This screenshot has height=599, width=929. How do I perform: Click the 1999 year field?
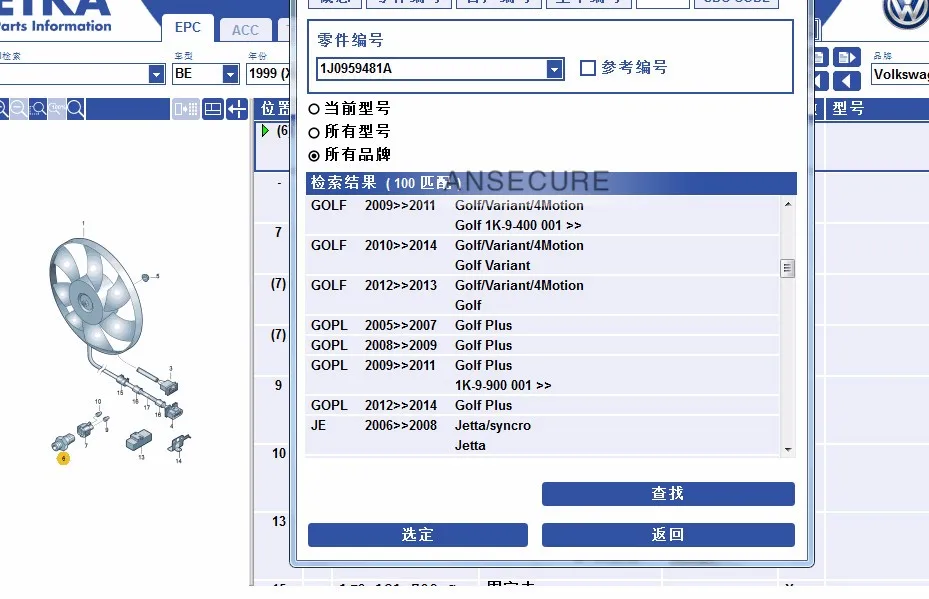click(x=268, y=73)
